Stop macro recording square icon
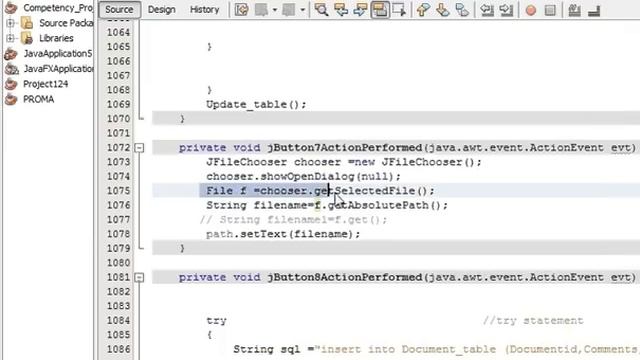Viewport: 640px width, 360px height. [x=550, y=10]
